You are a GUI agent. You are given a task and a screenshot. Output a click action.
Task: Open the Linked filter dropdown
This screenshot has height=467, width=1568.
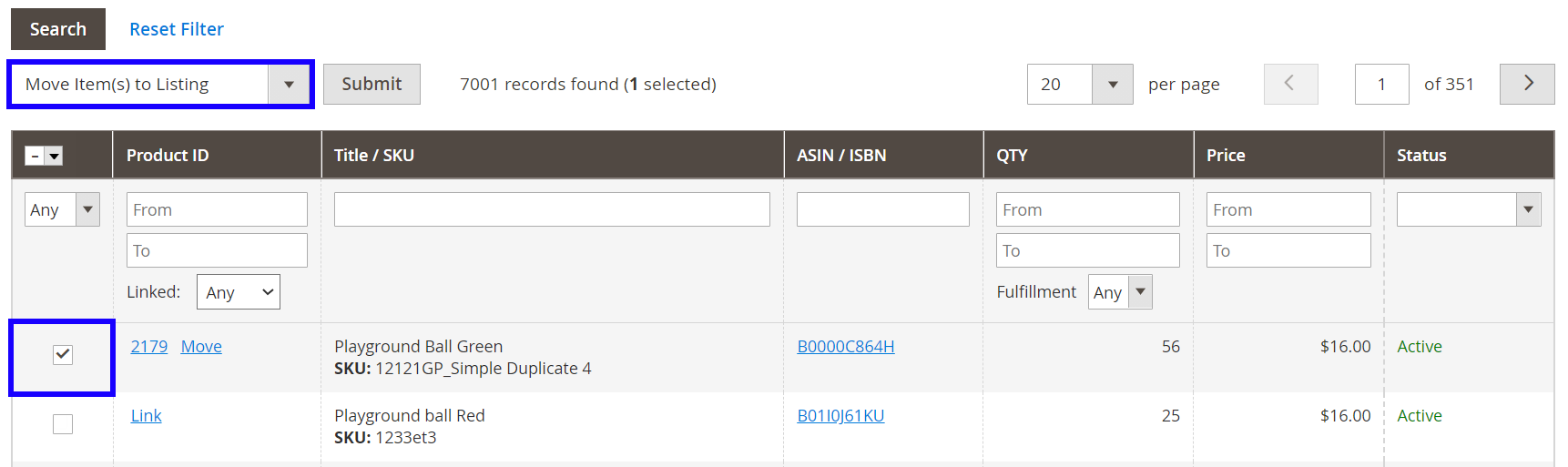coord(239,292)
